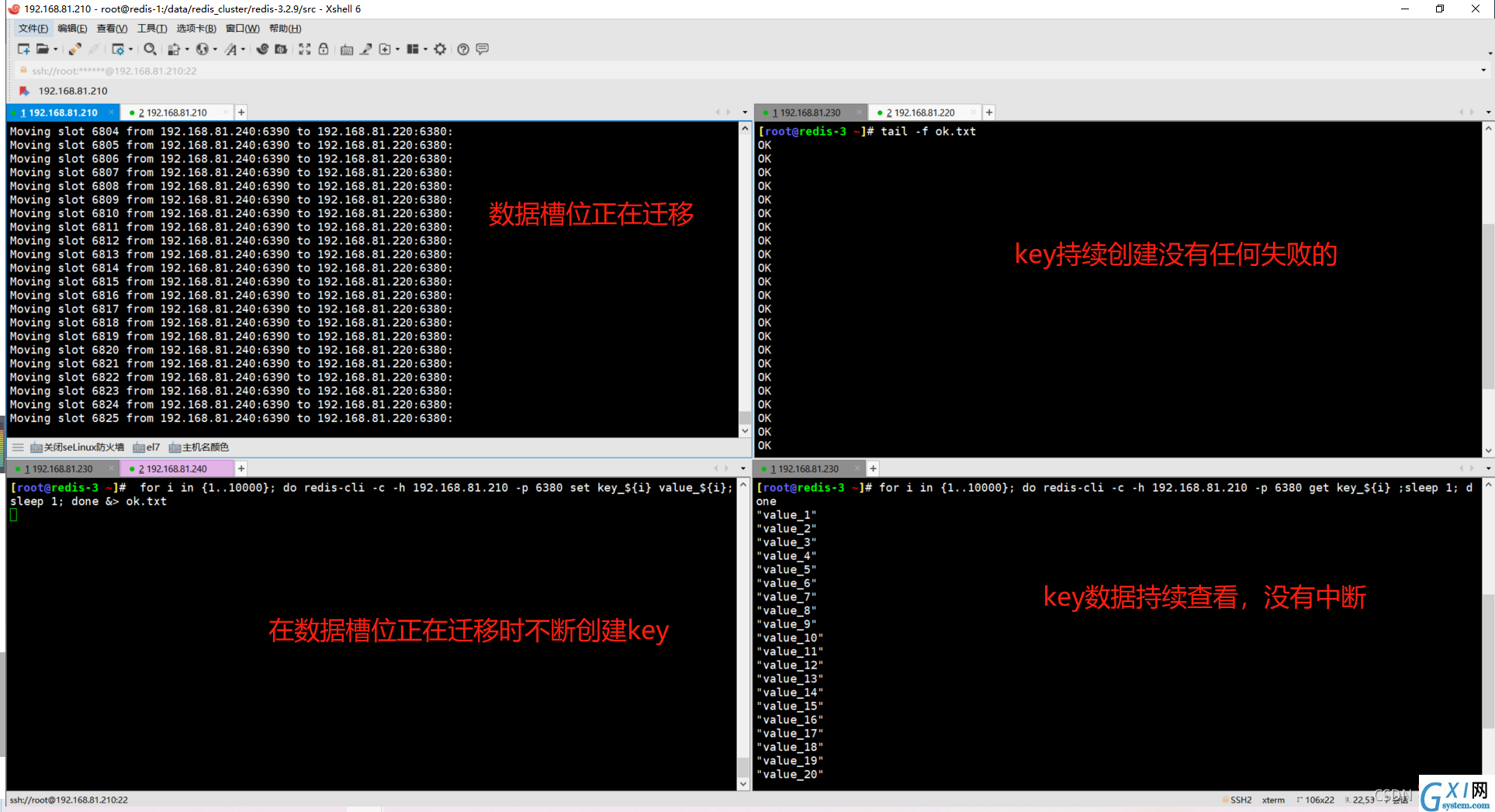Open the 选项卡(B) menu

coord(196,29)
